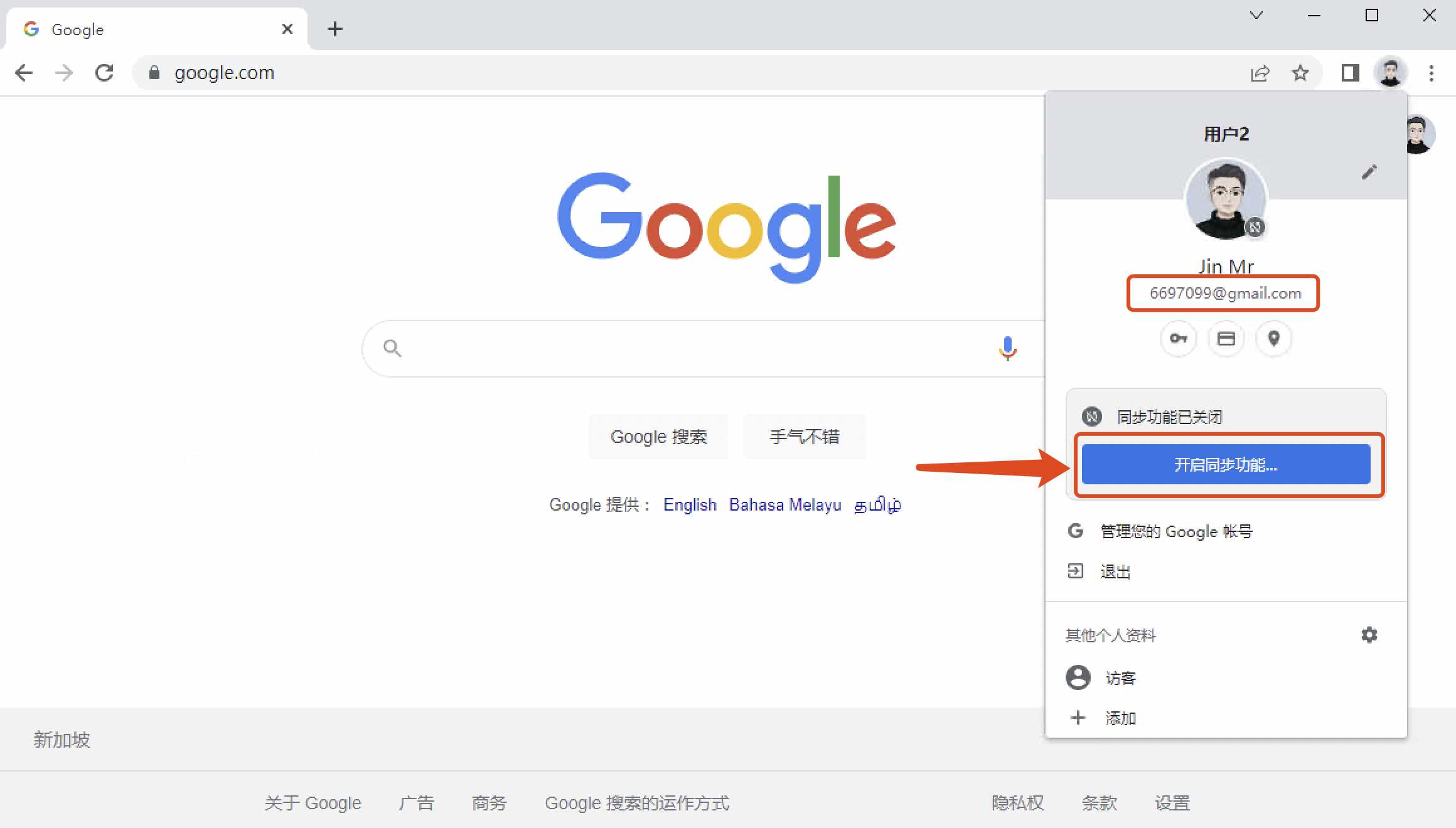Screen dimensions: 1456x828
Task: Click the Google search input box
Action: [703, 349]
